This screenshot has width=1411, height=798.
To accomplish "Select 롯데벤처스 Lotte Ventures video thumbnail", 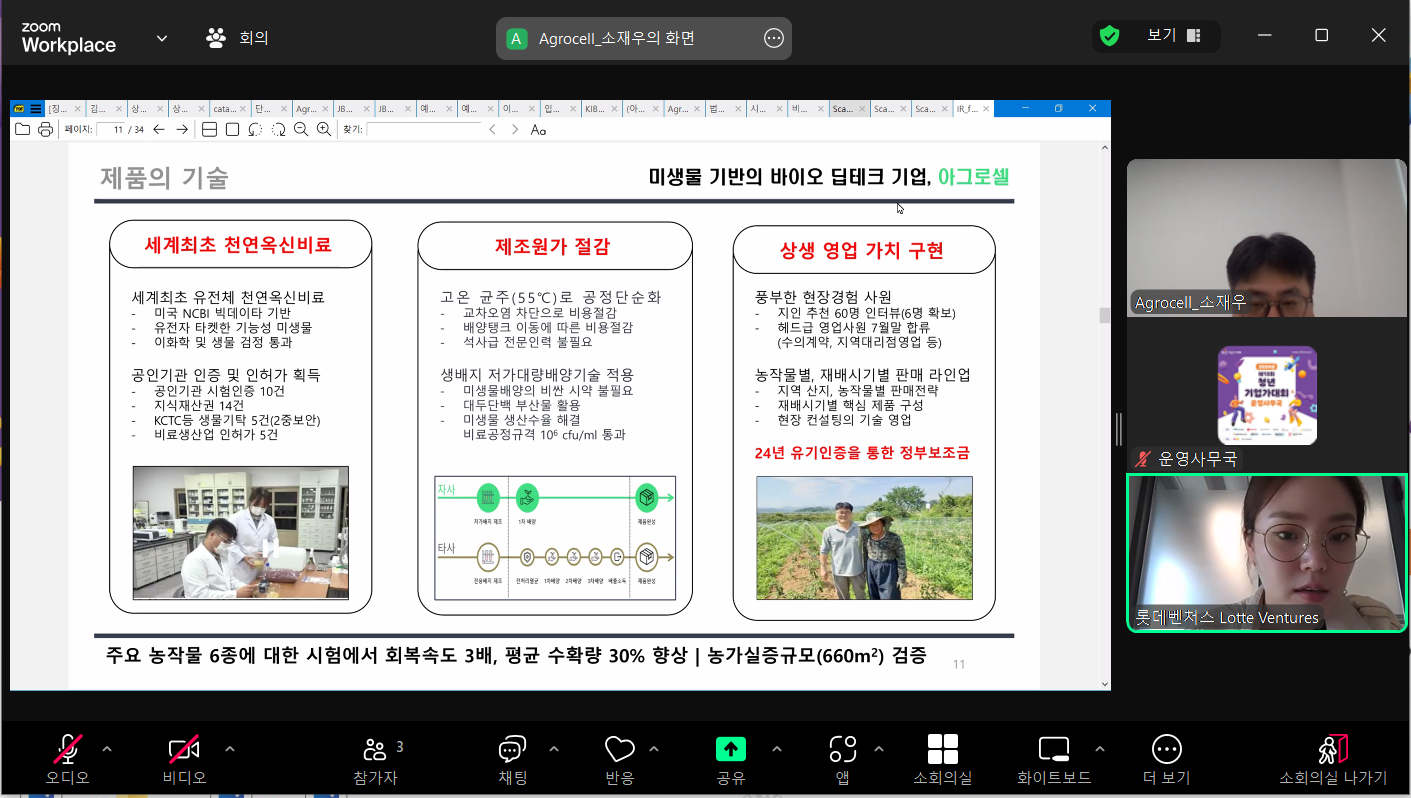I will click(1266, 553).
